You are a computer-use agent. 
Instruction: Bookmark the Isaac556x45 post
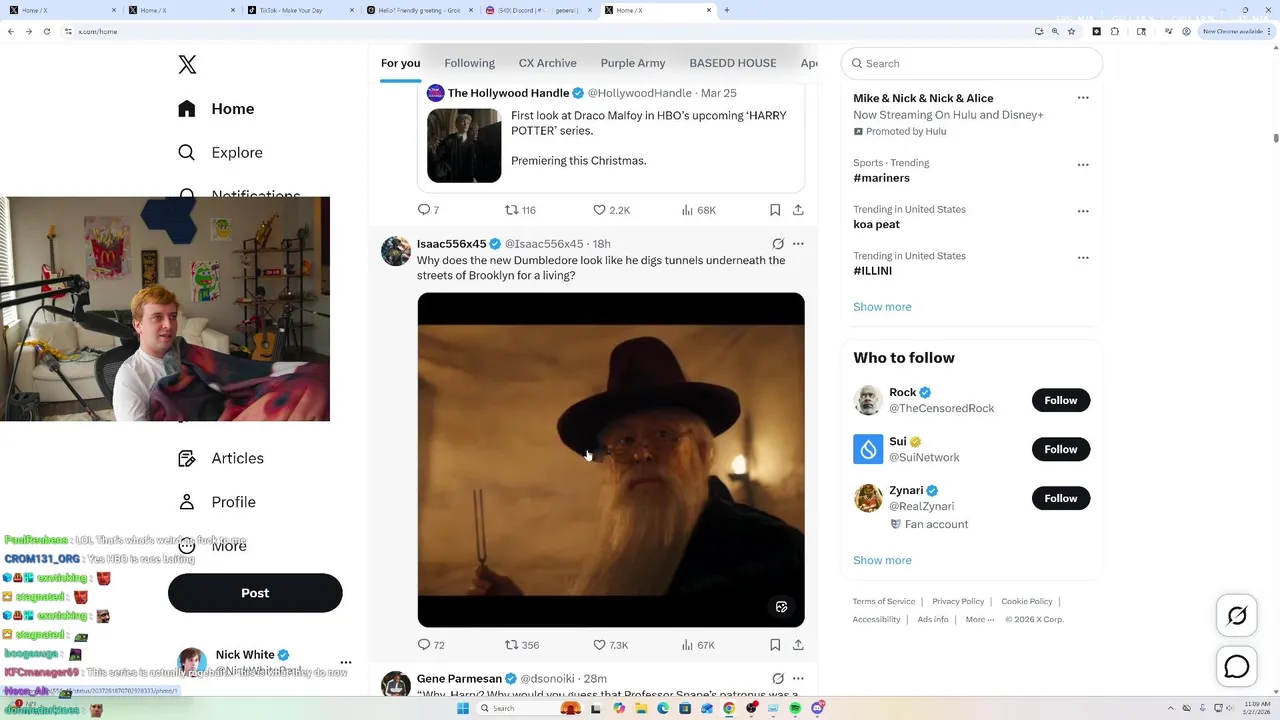775,645
